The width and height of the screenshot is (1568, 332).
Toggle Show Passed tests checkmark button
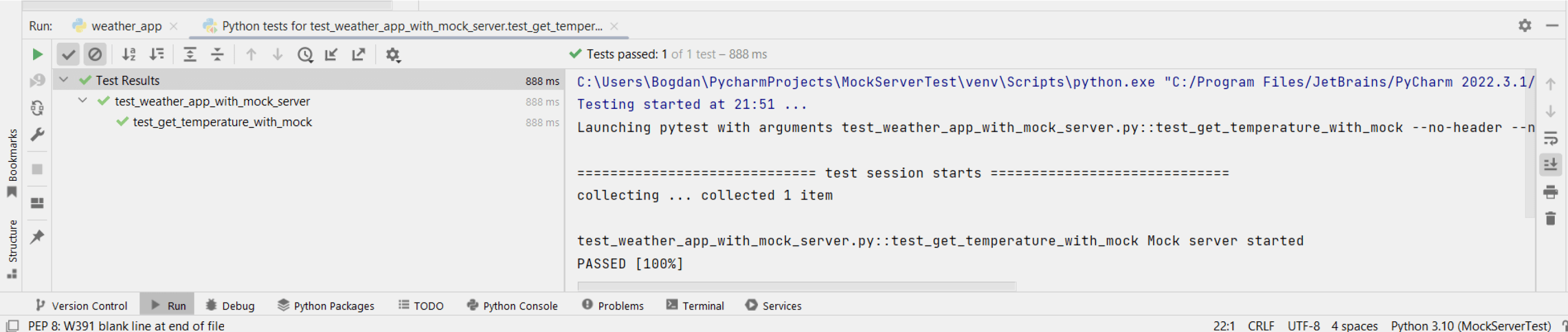pyautogui.click(x=68, y=54)
